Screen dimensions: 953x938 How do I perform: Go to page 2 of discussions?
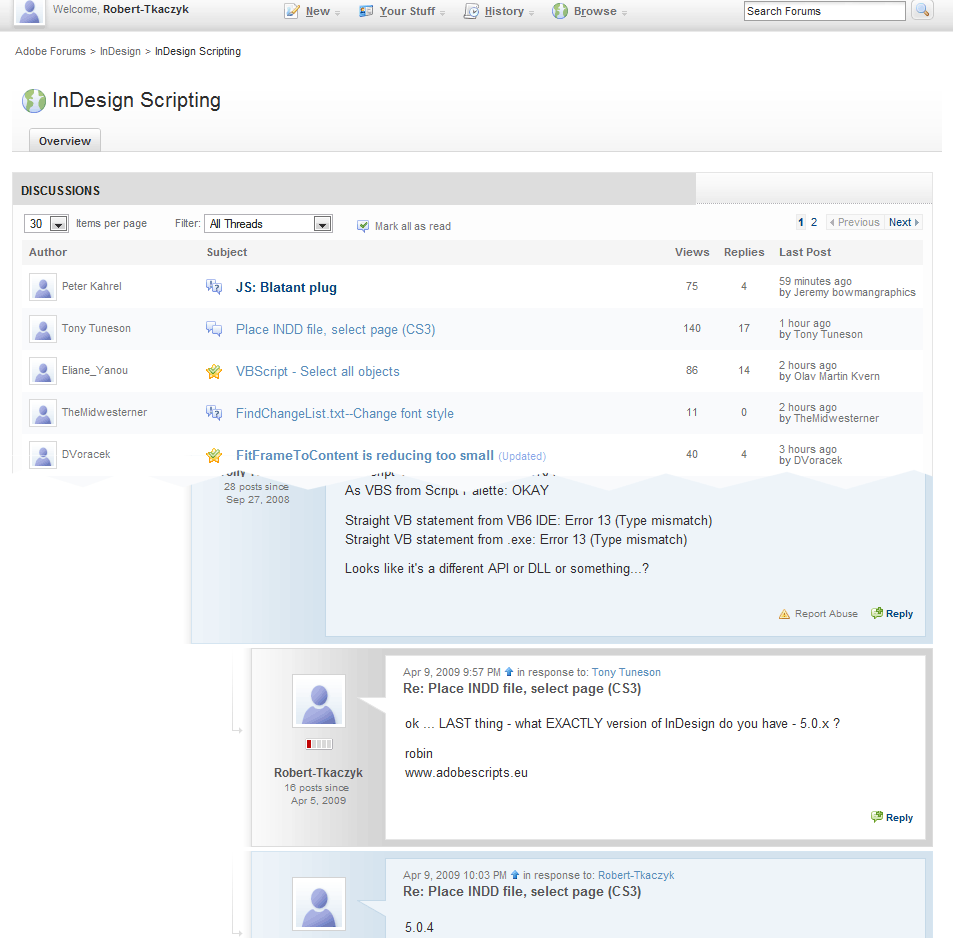pos(814,222)
